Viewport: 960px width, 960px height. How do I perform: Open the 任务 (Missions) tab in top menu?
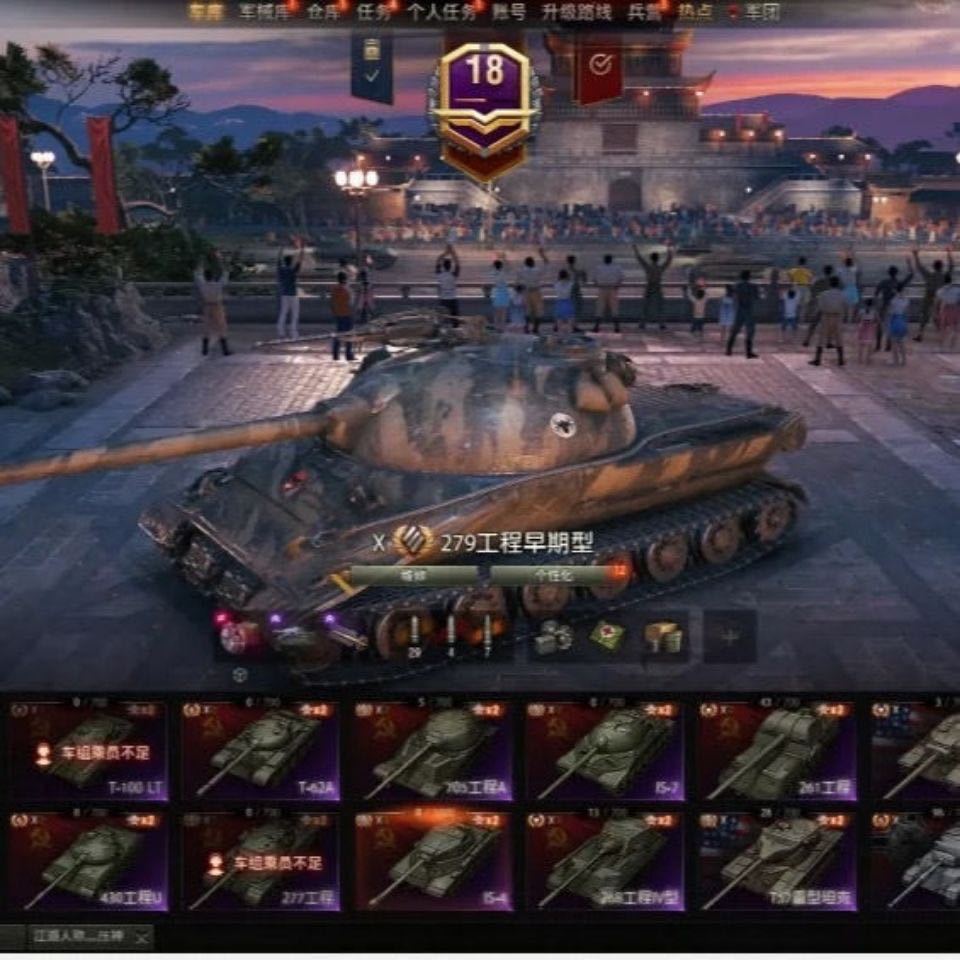373,12
